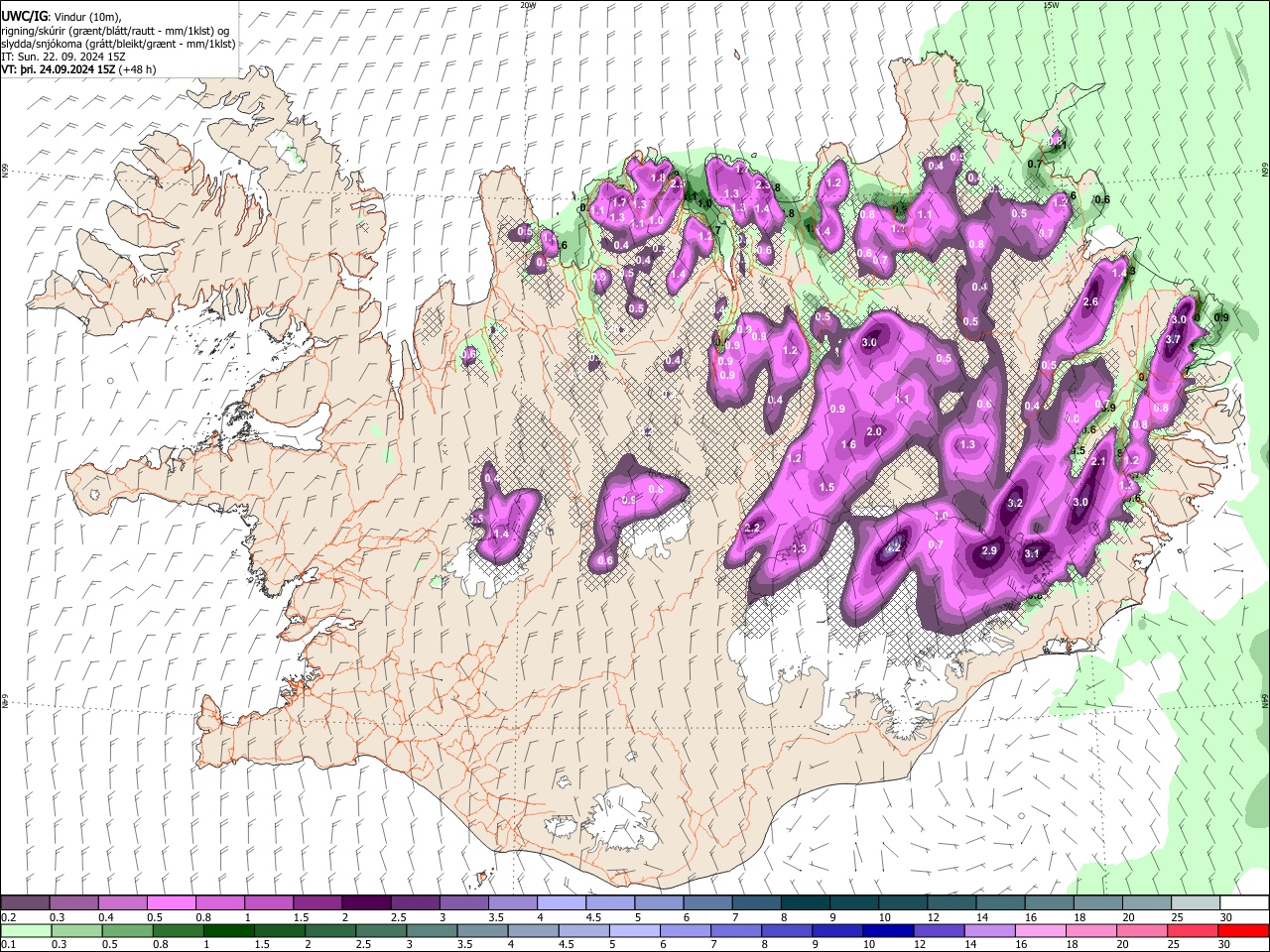Screen dimensions: 1270x952
Task: Click the '0.2' label under upper legend row
Action: (x=8, y=917)
